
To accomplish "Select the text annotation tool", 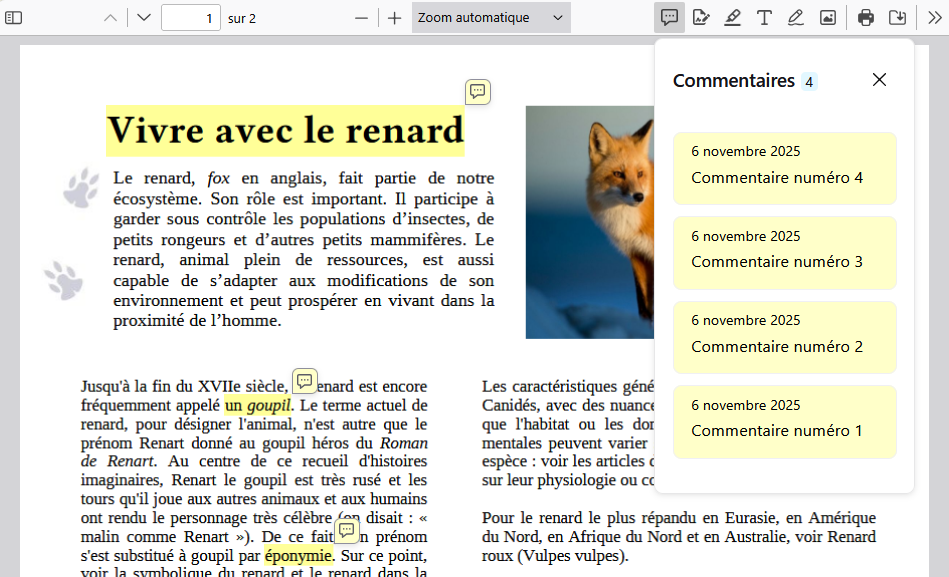I will tap(764, 18).
